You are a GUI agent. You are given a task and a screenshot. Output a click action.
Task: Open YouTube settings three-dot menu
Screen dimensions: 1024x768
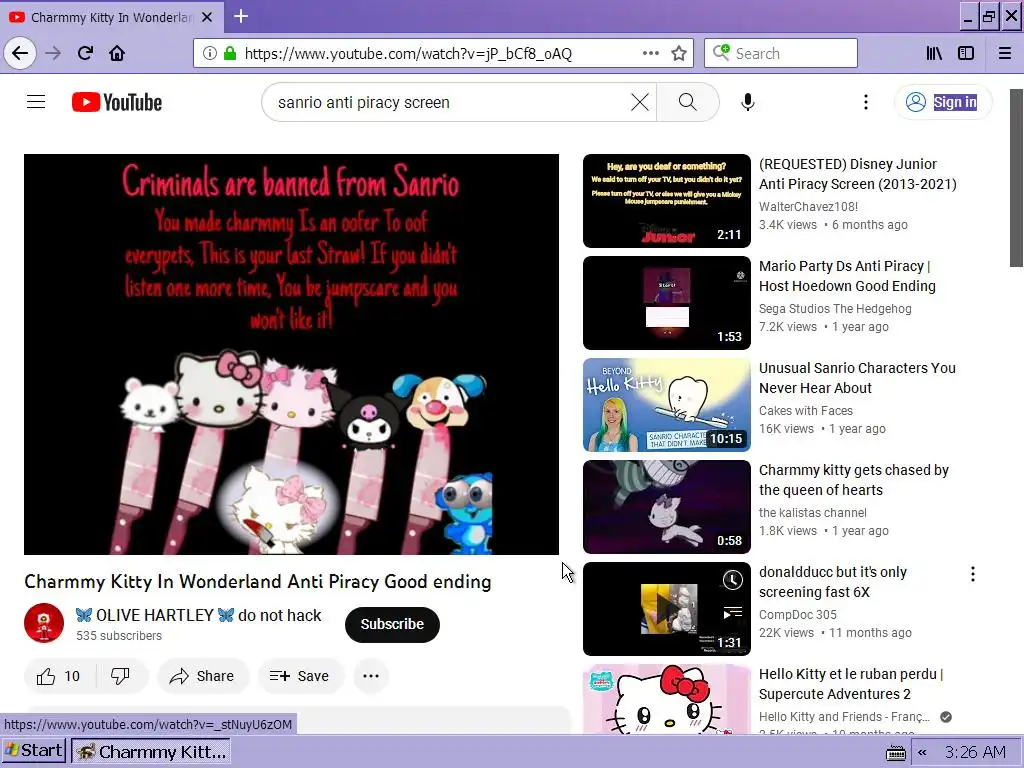pos(866,102)
